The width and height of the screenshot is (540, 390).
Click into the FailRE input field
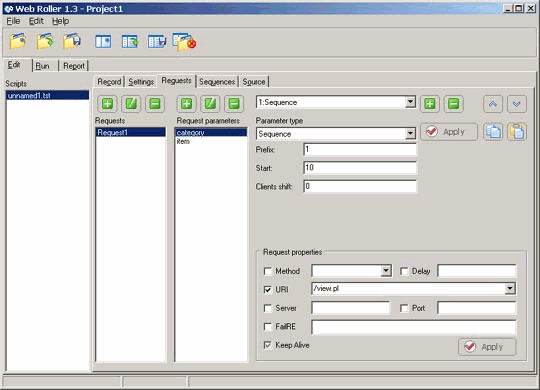coord(414,327)
